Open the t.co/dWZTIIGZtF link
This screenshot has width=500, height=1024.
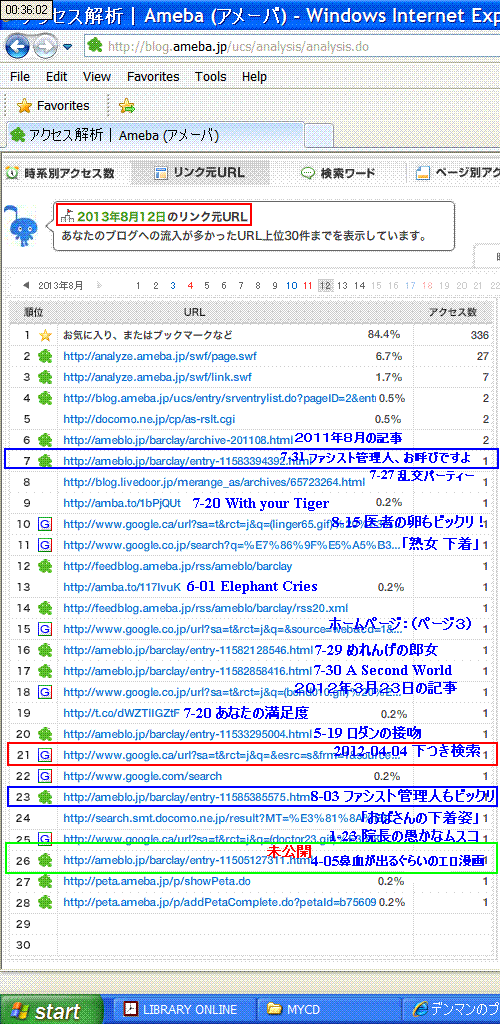121,712
